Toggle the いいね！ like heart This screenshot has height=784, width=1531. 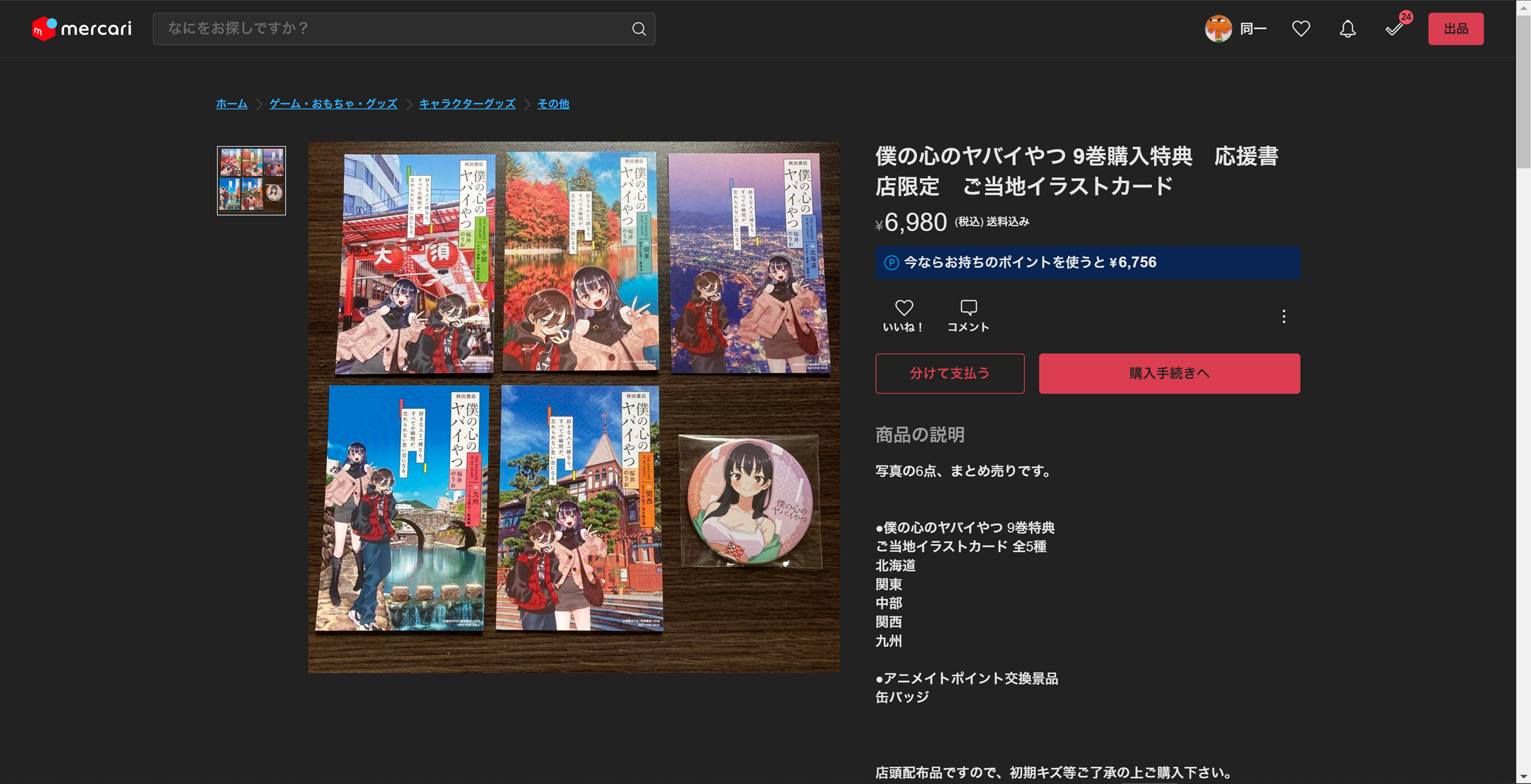(x=903, y=315)
